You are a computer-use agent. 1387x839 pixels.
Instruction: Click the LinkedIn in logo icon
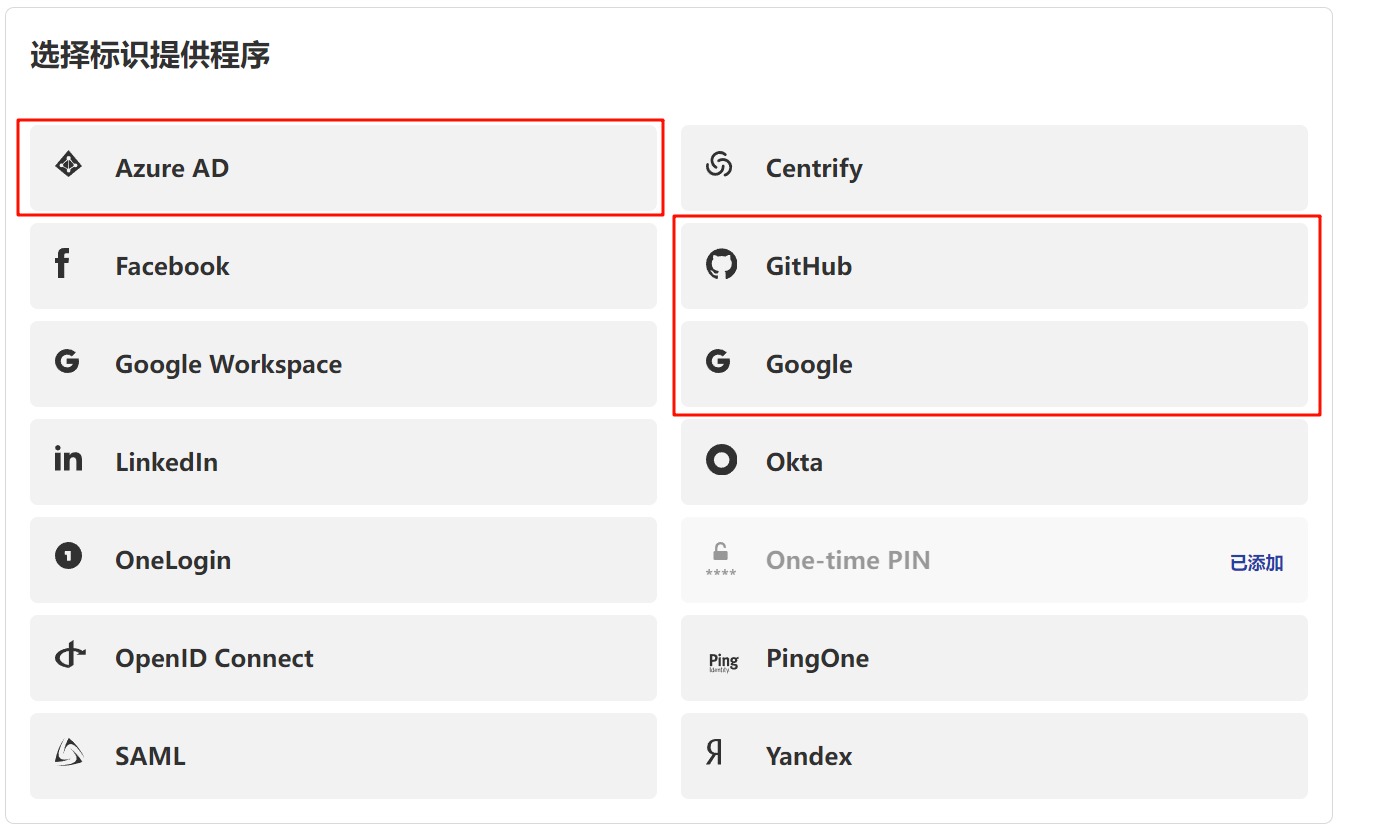click(x=68, y=460)
